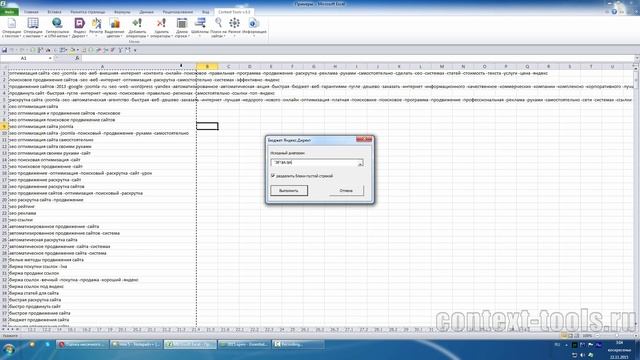The image size is (640, 360).
Task: Switch to the Данные ribbon tab
Action: pos(147,12)
